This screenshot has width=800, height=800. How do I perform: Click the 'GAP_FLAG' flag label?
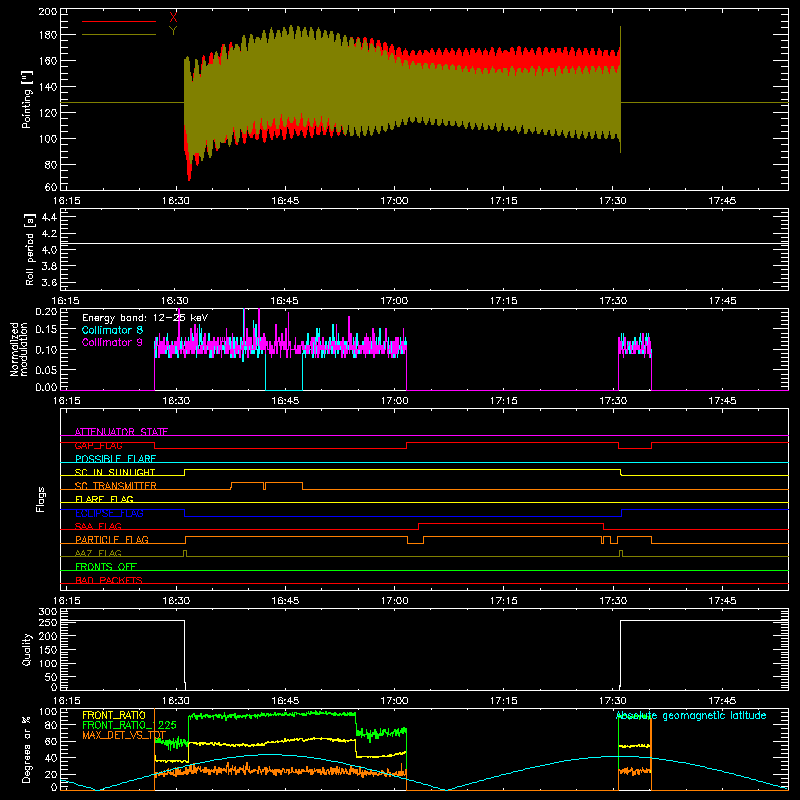(98, 445)
